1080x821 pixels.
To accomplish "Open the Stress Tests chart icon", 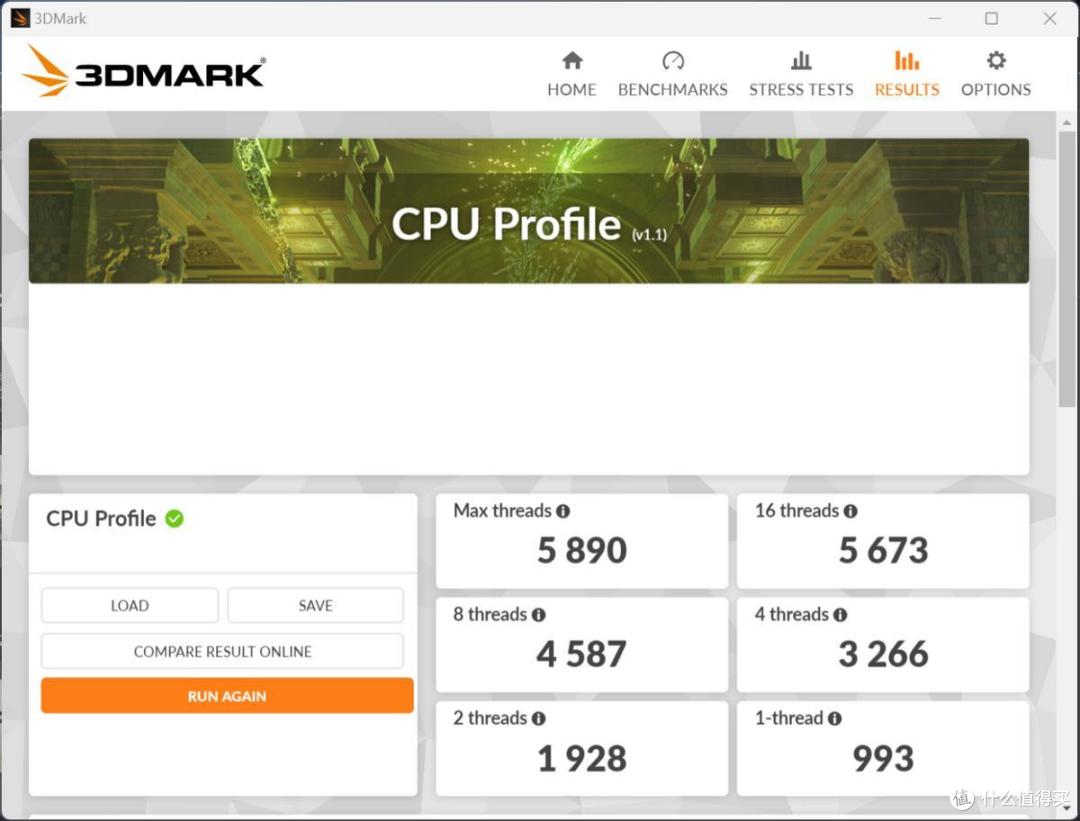I will 801,61.
